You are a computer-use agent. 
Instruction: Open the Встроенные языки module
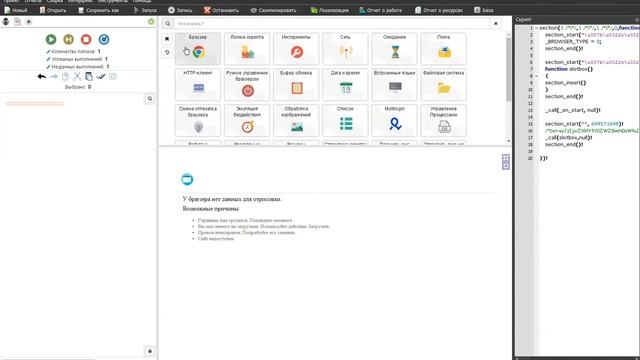coord(394,84)
